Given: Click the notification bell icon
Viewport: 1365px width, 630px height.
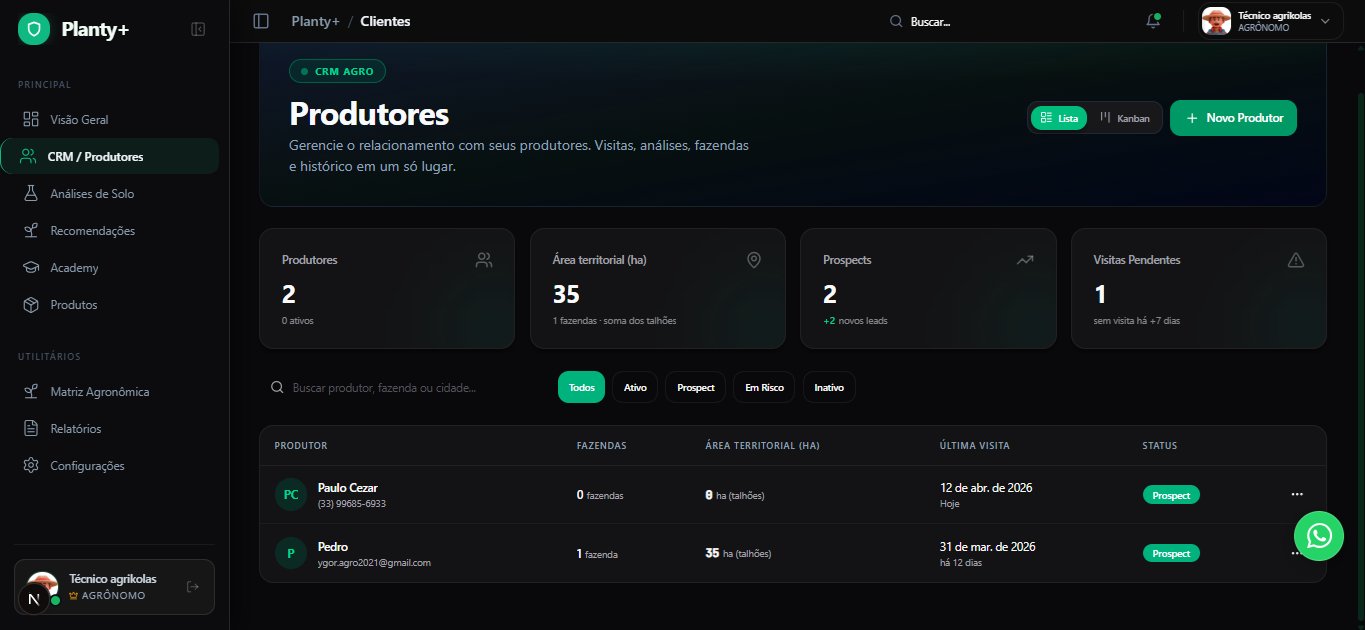Looking at the screenshot, I should pyautogui.click(x=1153, y=21).
